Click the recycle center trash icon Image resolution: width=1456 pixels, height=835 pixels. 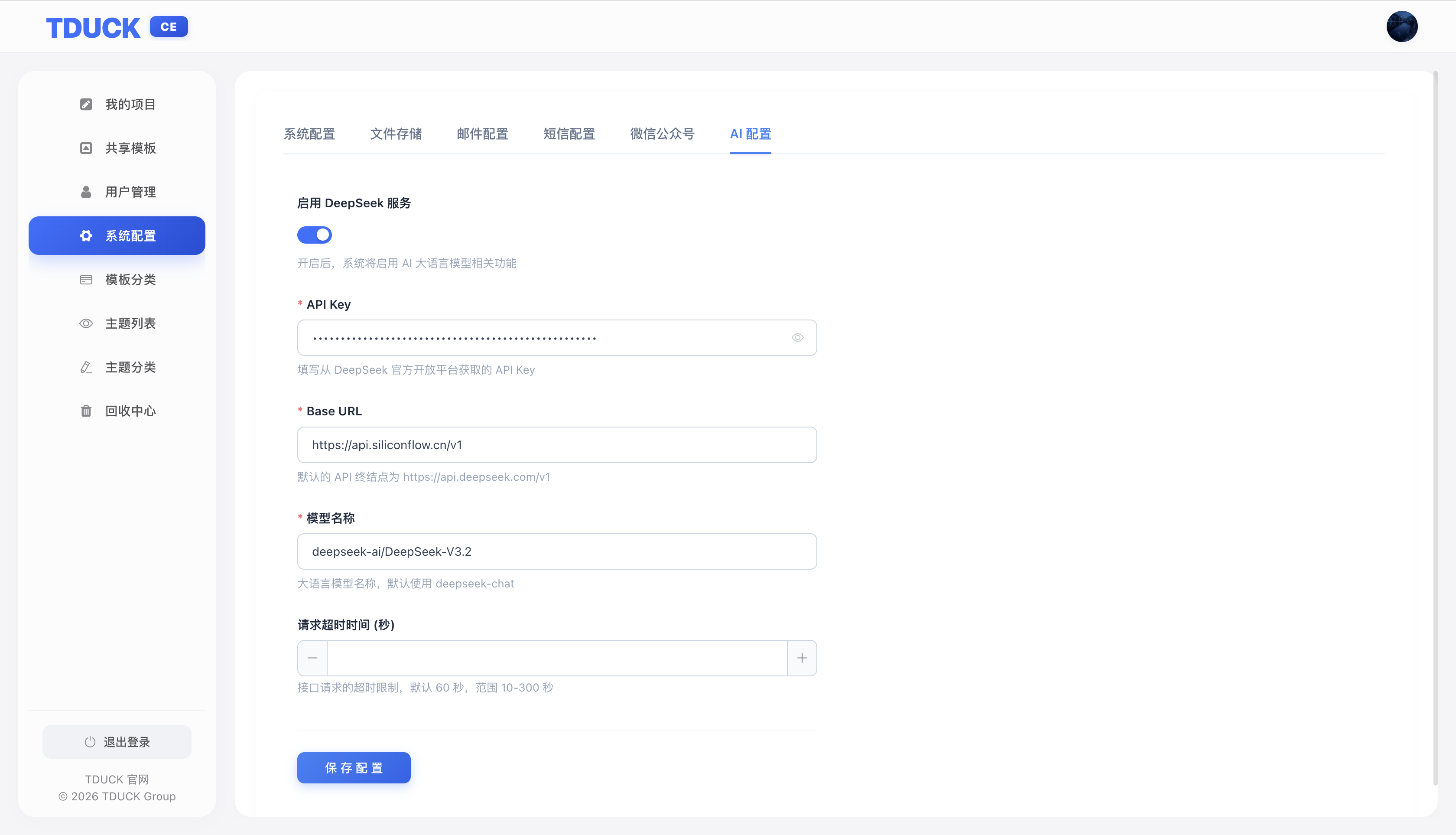coord(86,411)
